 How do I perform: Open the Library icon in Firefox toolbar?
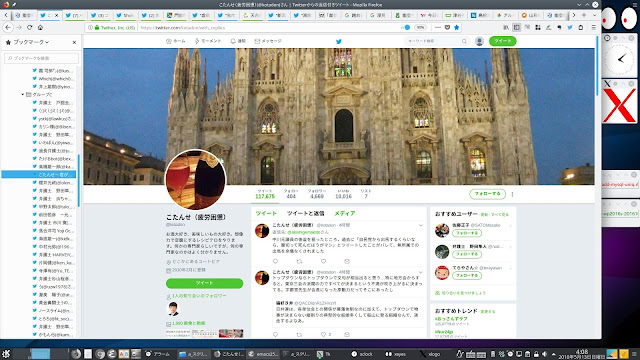tap(506, 27)
